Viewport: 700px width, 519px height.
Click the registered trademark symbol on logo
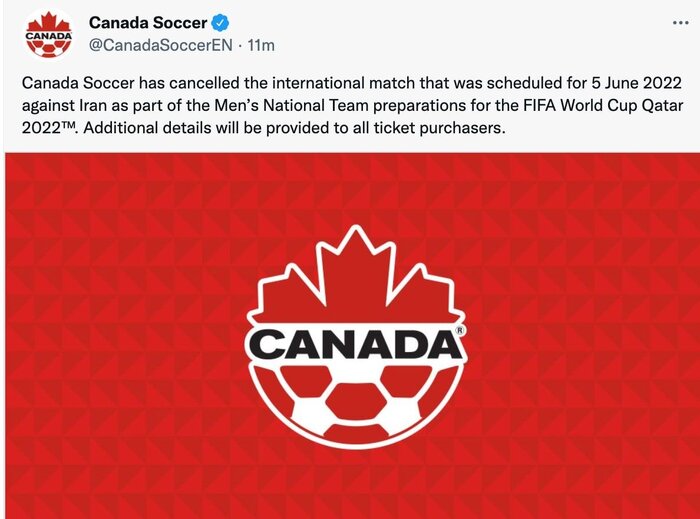458,329
